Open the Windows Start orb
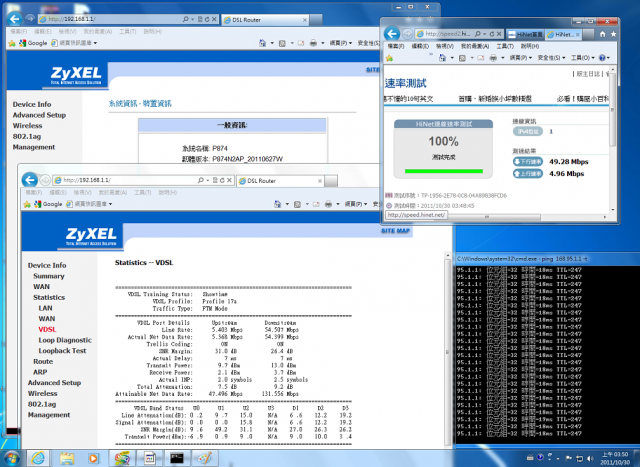The image size is (640, 467). tap(12, 458)
